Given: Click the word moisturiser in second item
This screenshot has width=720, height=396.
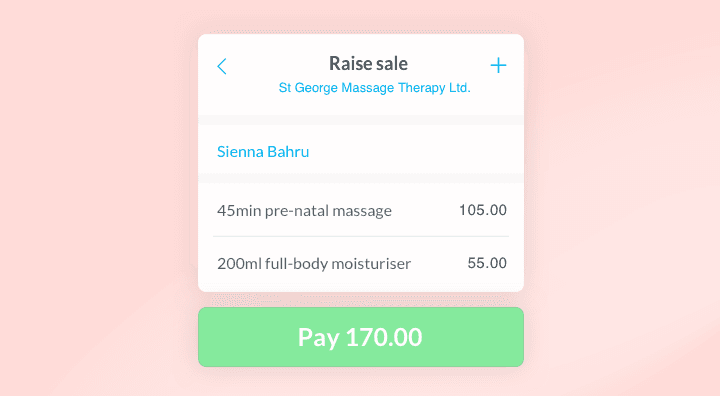Looking at the screenshot, I should pos(371,264).
